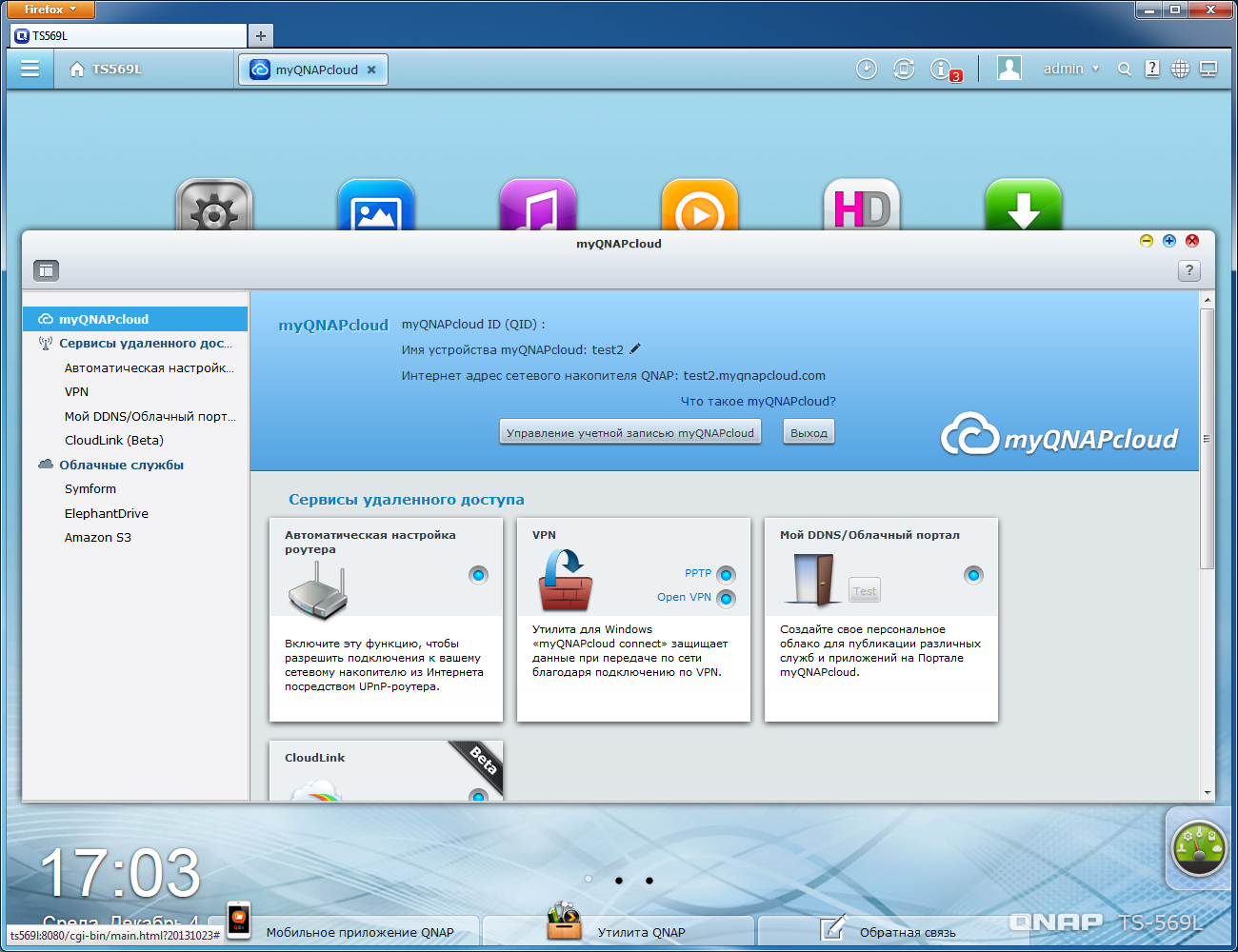This screenshot has height=952, width=1238.
Task: Edit the myQNAPcloud device name test2
Action: point(635,348)
